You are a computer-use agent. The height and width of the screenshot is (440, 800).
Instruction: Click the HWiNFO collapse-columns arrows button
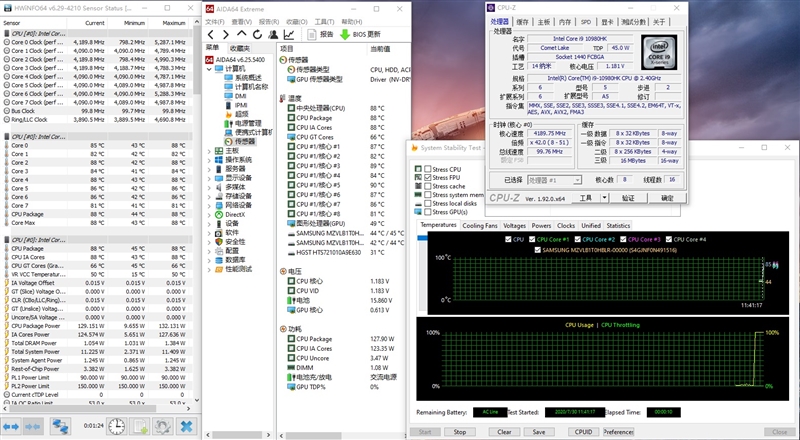point(33,426)
